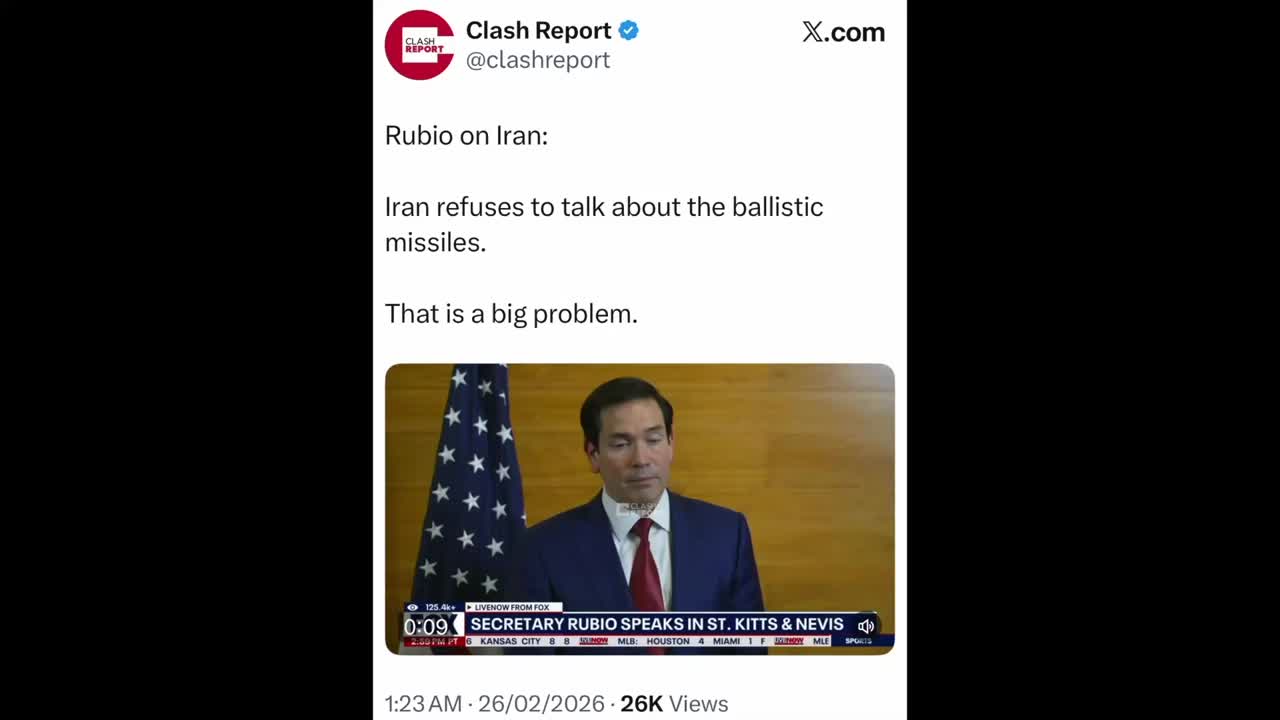Click the X.com logo
This screenshot has height=720, width=1280.
843,32
